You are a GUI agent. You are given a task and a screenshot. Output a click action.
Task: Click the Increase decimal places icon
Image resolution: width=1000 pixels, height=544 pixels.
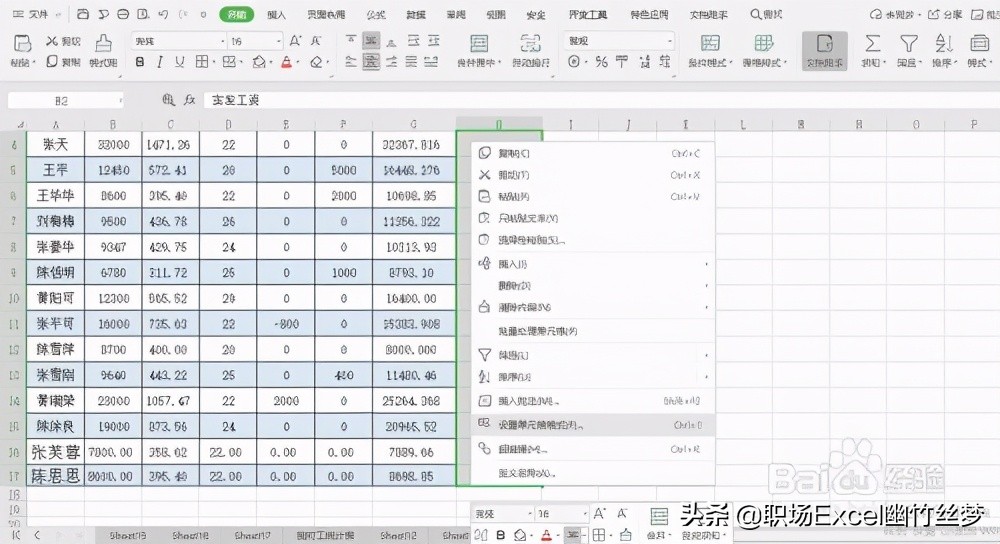pos(645,62)
